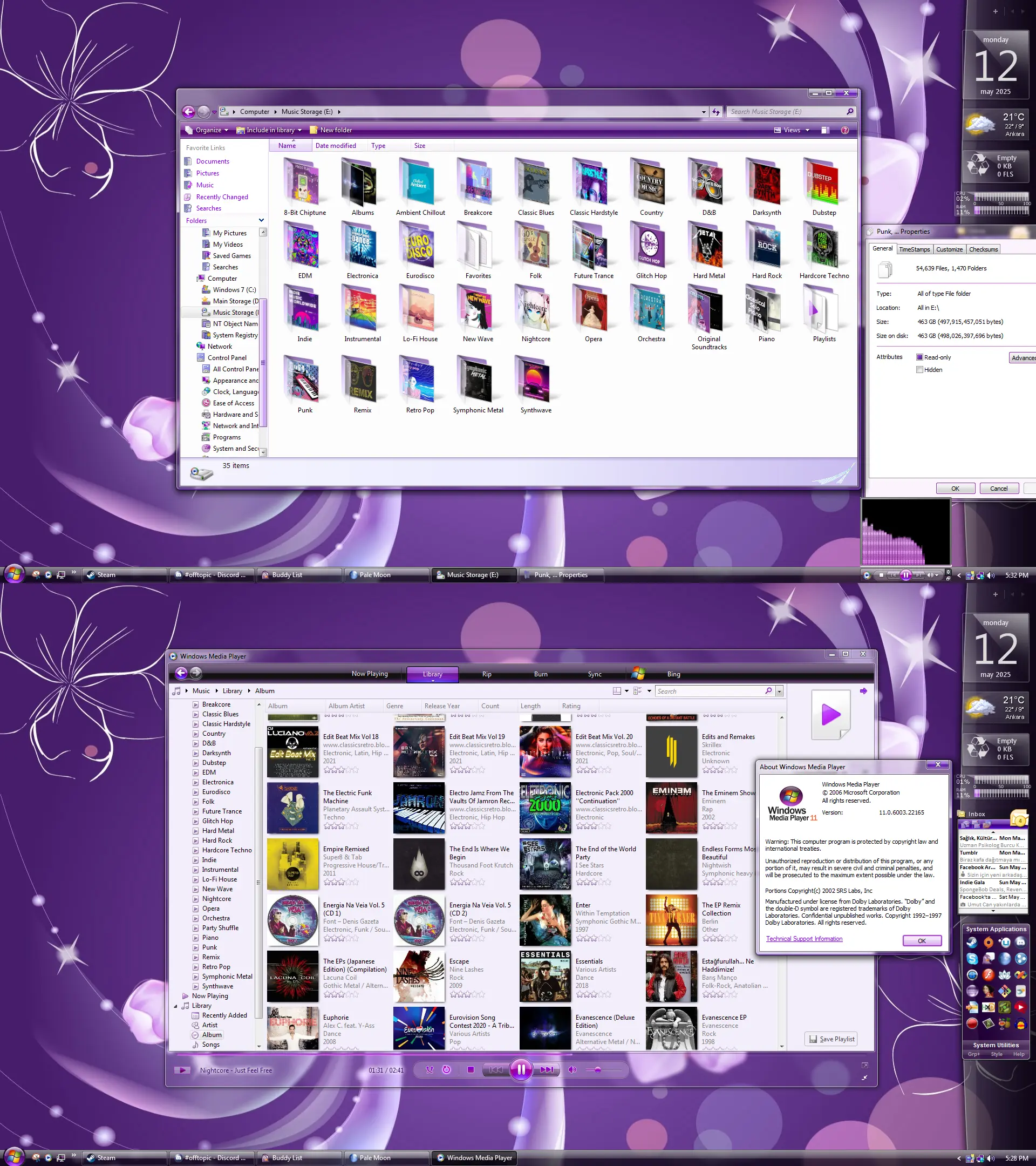Toggle repeat in Media Player controls
Image resolution: width=1036 pixels, height=1166 pixels.
[x=446, y=1069]
